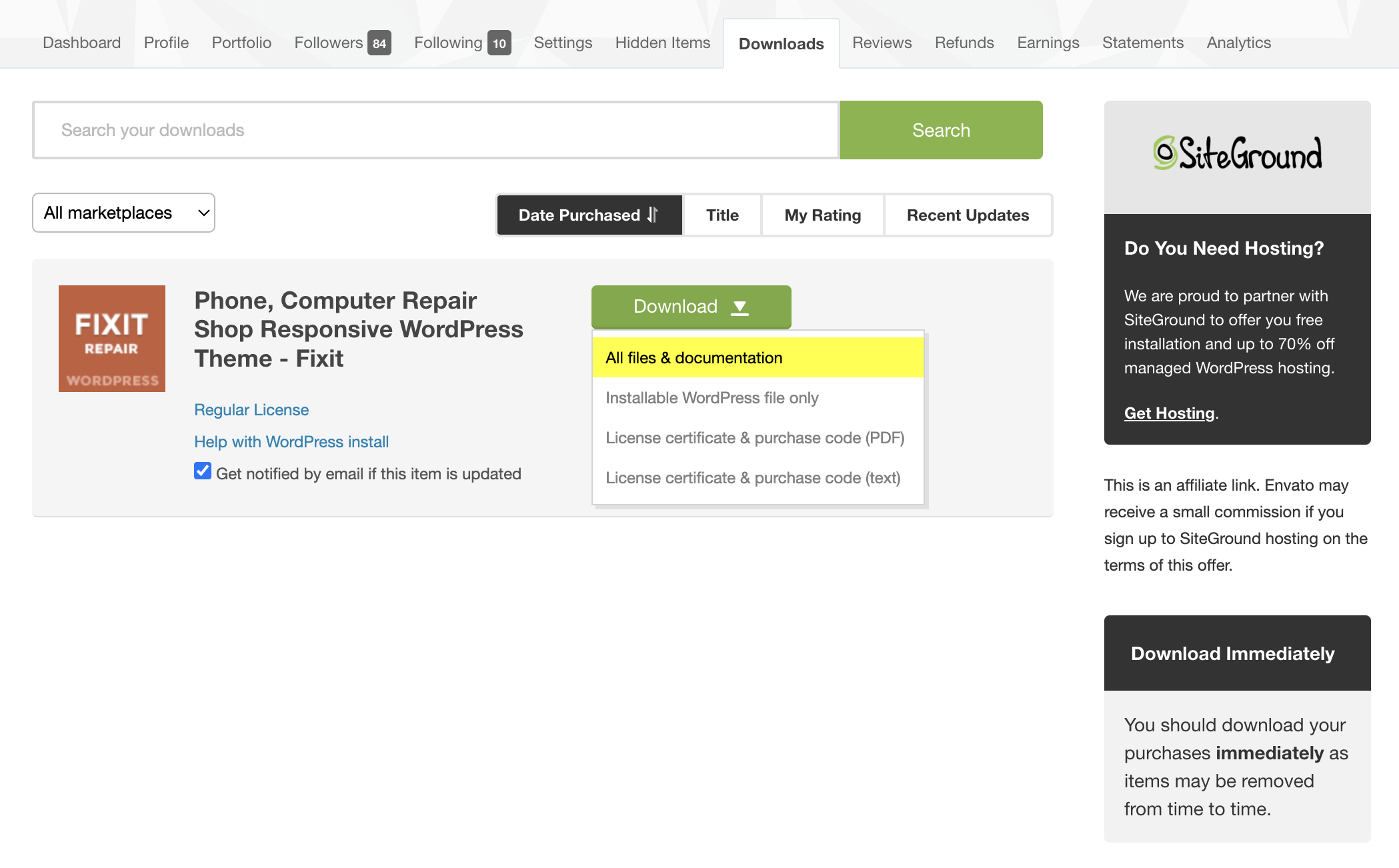The width and height of the screenshot is (1399, 868).
Task: Sort downloads by Title
Action: pos(722,215)
